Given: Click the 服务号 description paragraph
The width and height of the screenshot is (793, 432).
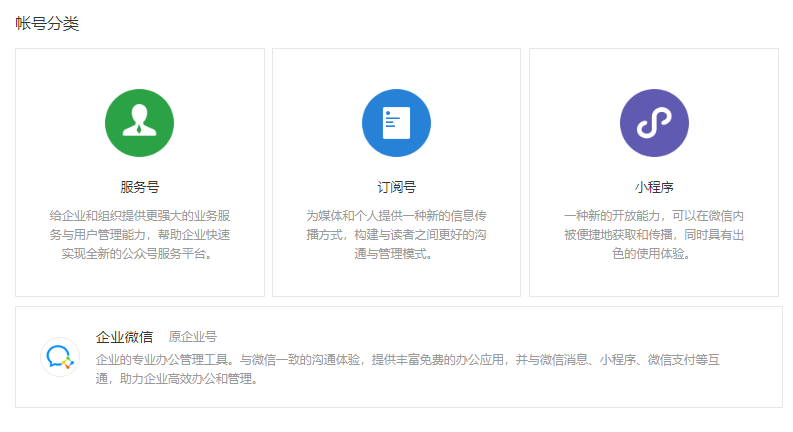Looking at the screenshot, I should pyautogui.click(x=139, y=234).
